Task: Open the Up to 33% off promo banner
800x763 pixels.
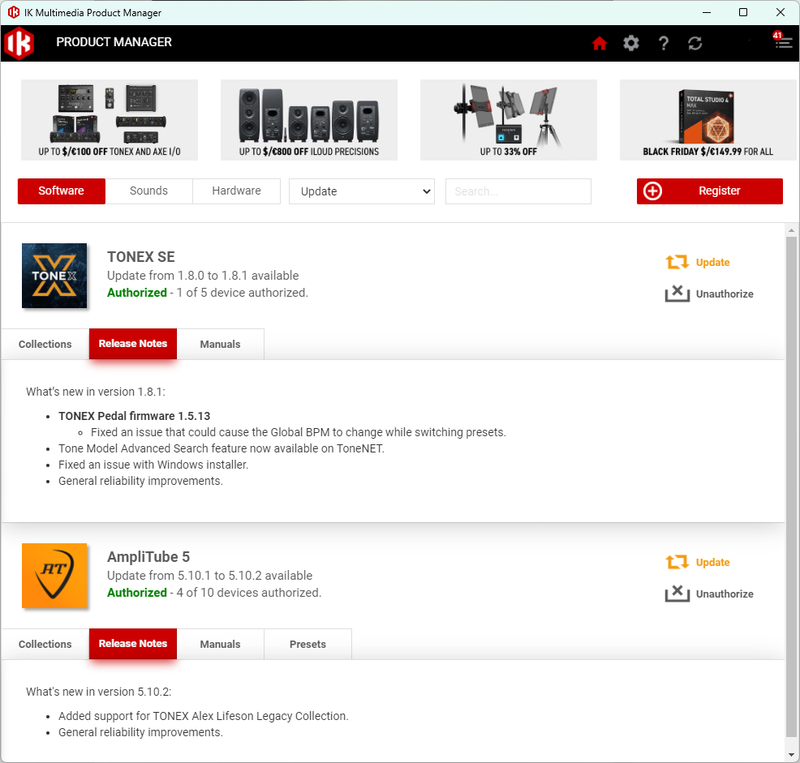Action: (x=508, y=120)
